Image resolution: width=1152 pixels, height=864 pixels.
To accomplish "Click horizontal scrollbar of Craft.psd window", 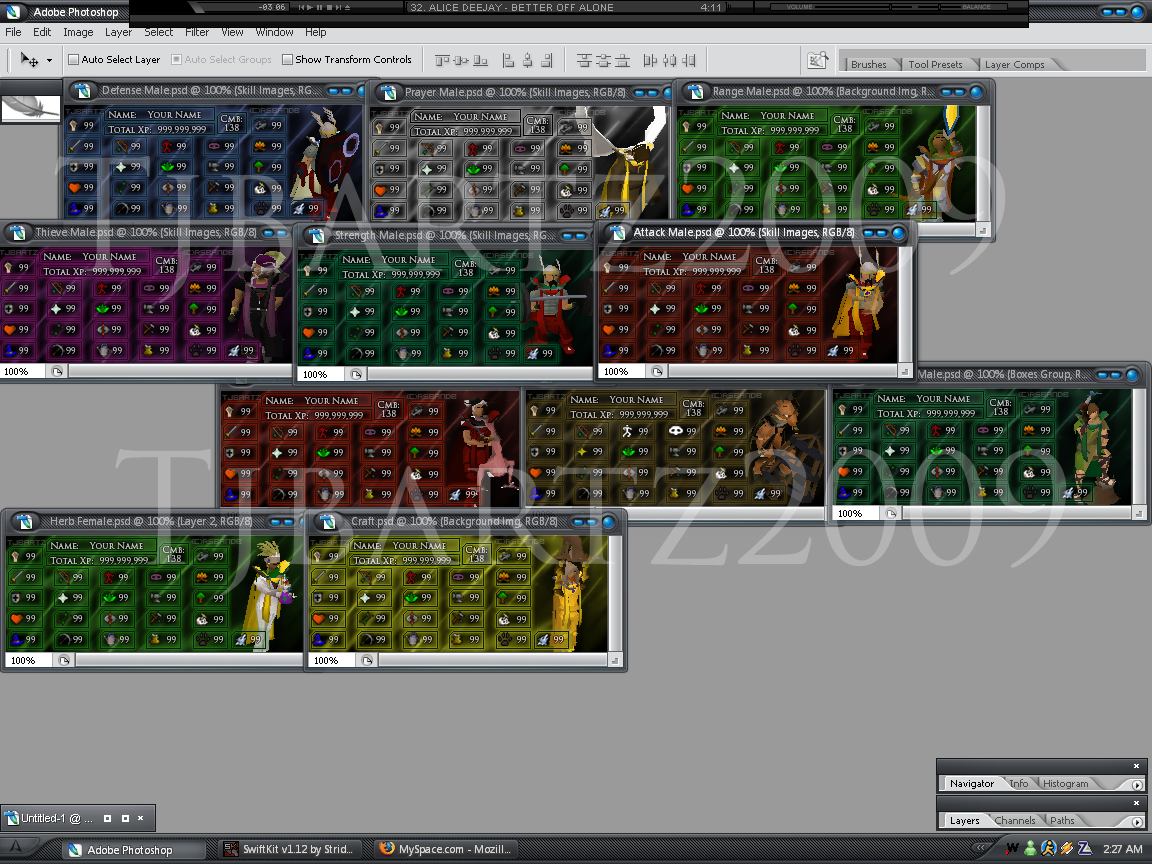I will (x=492, y=660).
